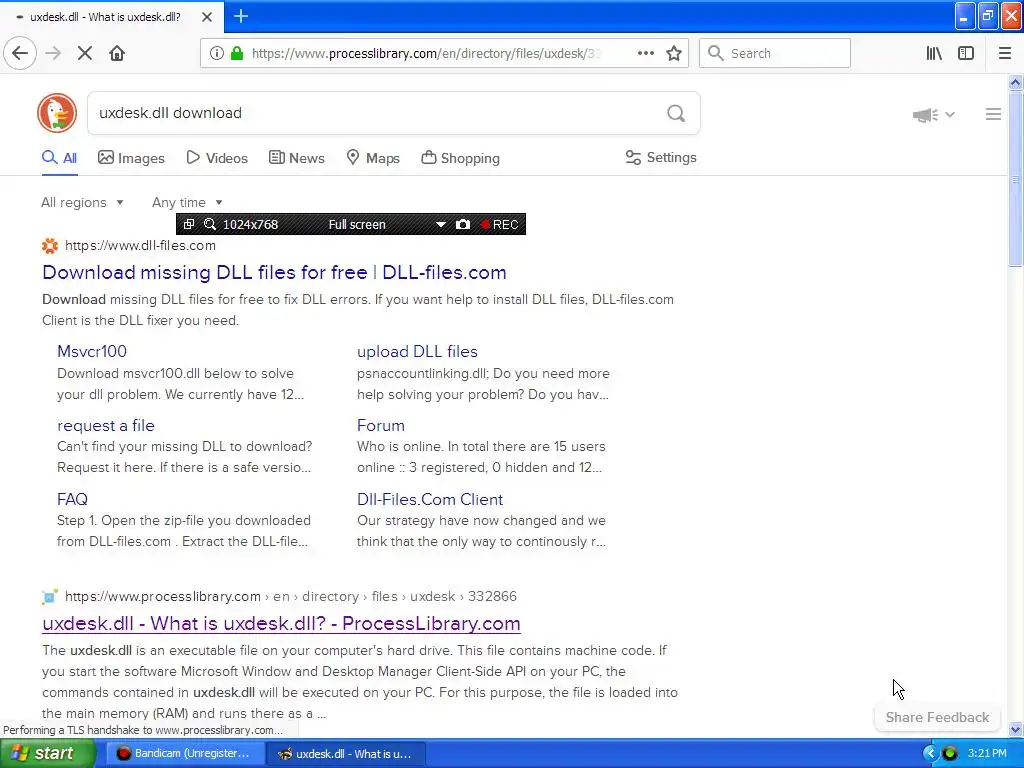Click scrollbar up arrow
The image size is (1024, 768).
point(1015,82)
